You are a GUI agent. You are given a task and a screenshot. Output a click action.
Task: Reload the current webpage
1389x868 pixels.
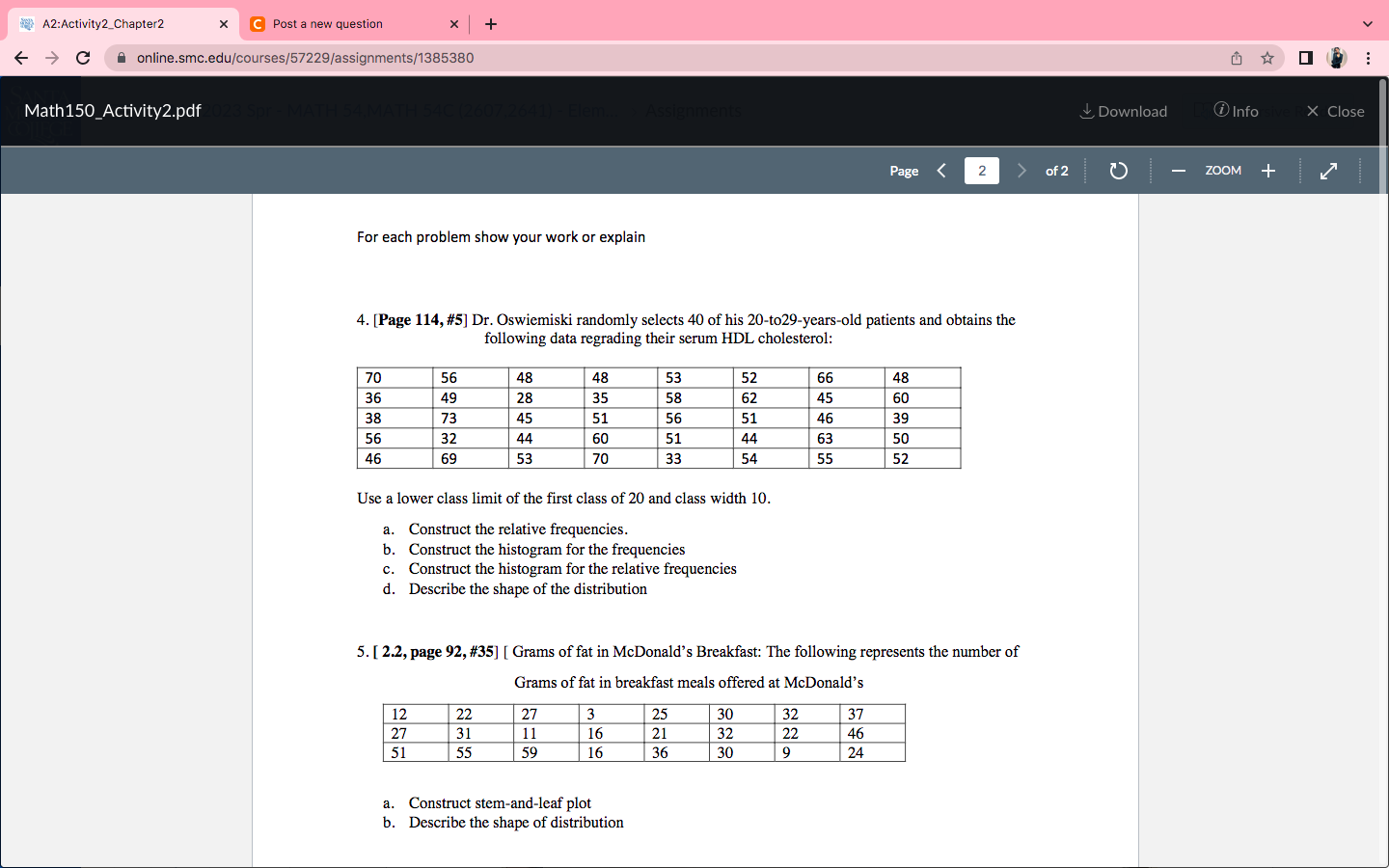tap(83, 57)
